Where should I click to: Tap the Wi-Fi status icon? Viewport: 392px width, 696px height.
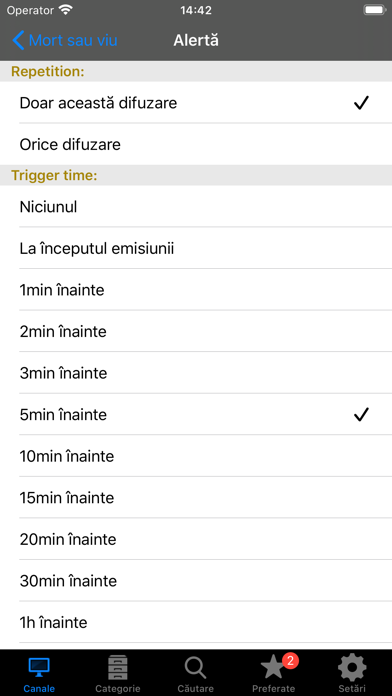pos(66,10)
